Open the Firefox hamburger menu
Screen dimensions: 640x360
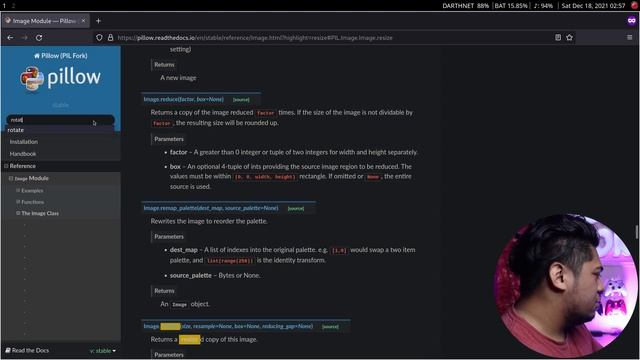coord(629,38)
